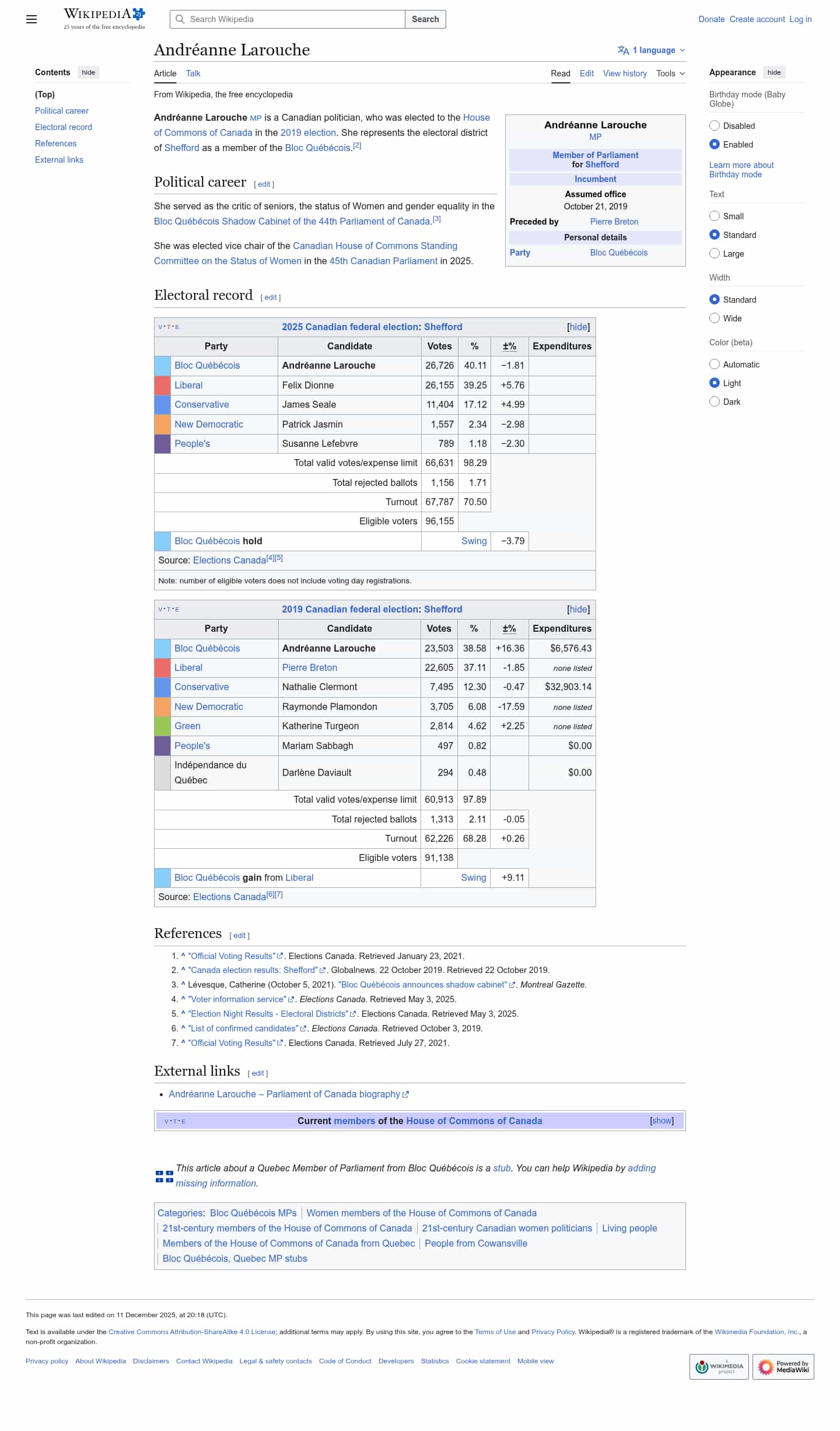Viewport: 840px width, 1431px height.
Task: Click the Liberal red color swatch, 2025 table
Action: 162,386
